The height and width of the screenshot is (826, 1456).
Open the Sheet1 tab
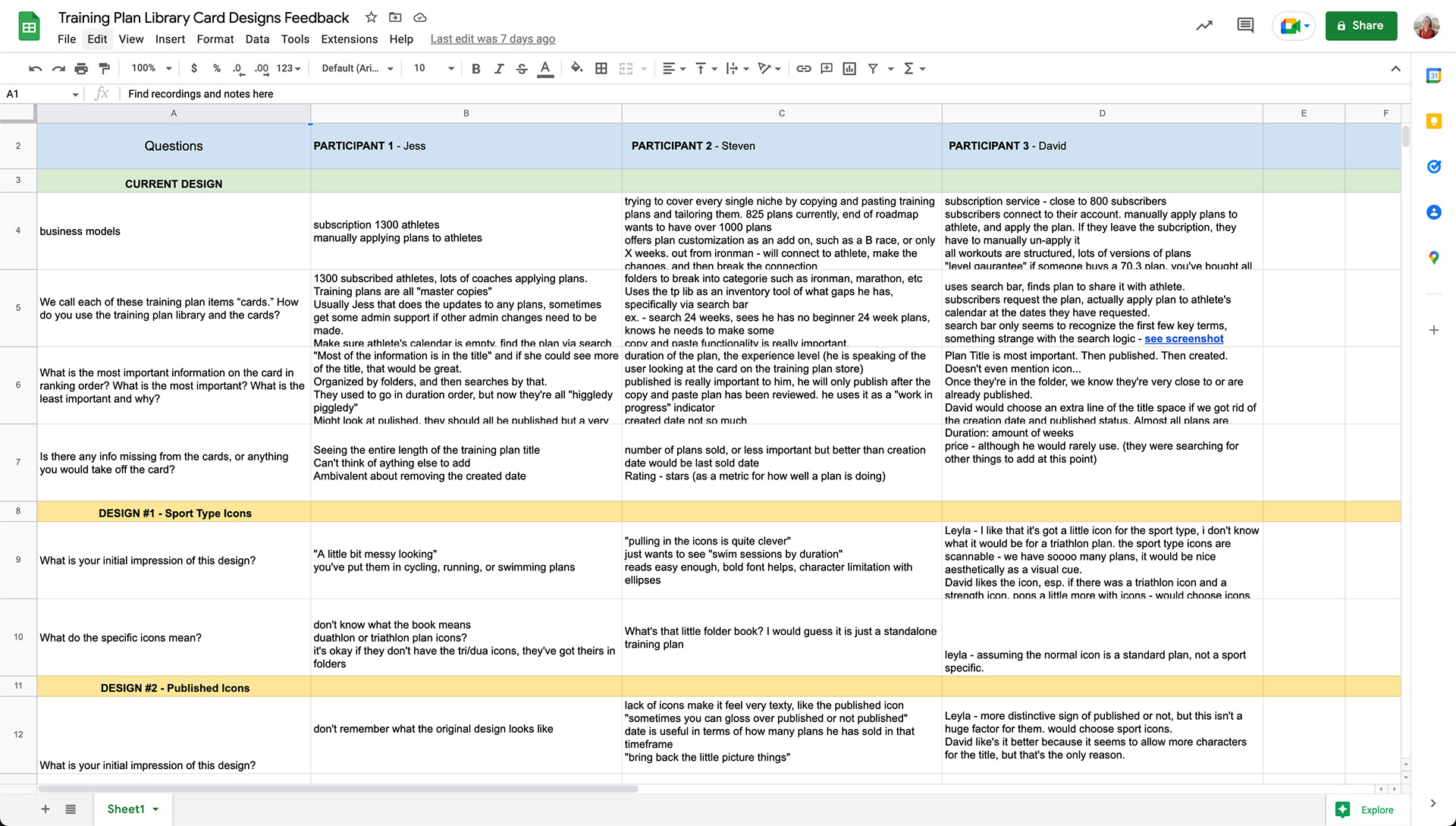(x=133, y=809)
